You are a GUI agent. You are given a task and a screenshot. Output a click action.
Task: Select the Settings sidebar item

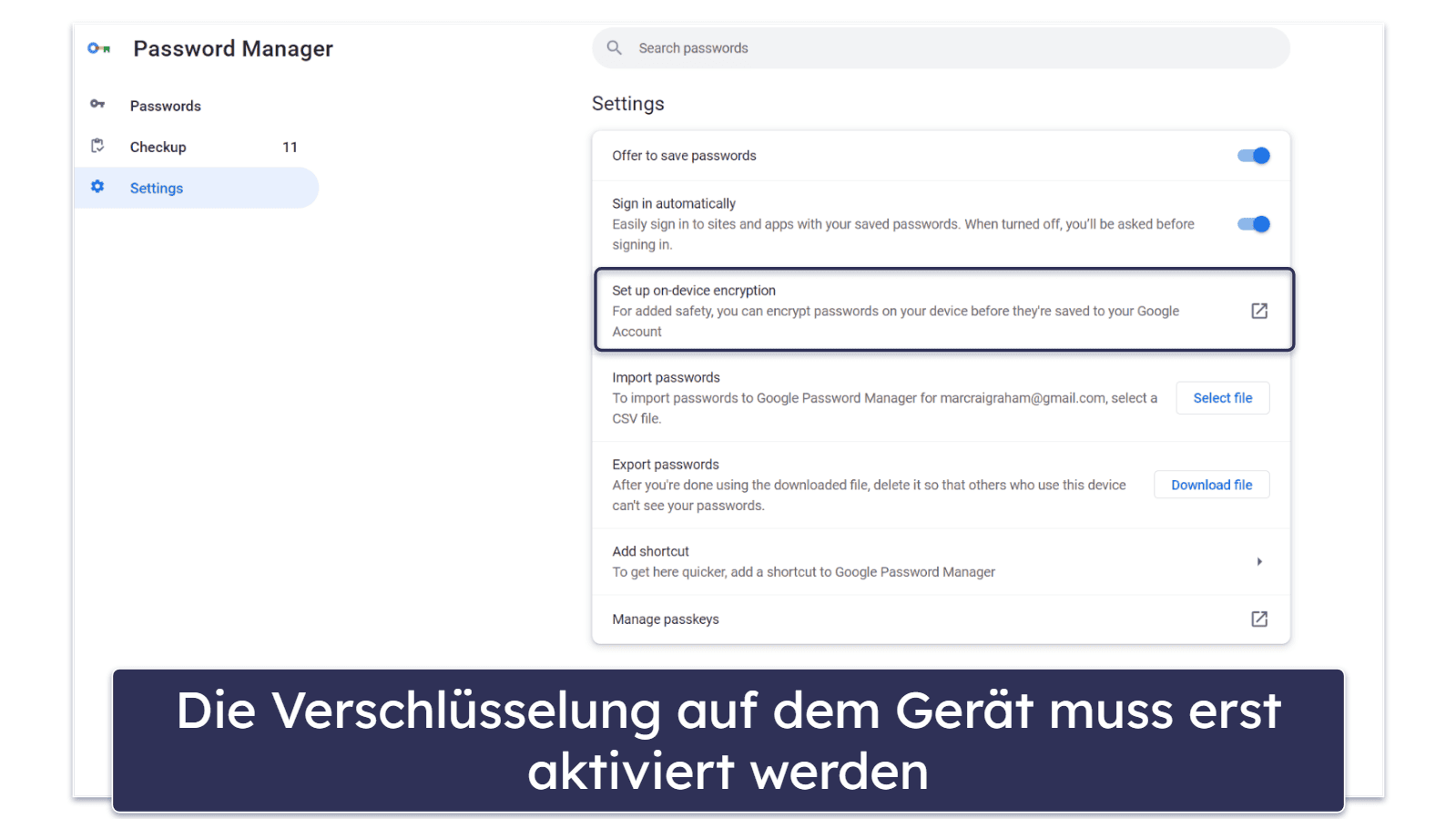197,188
